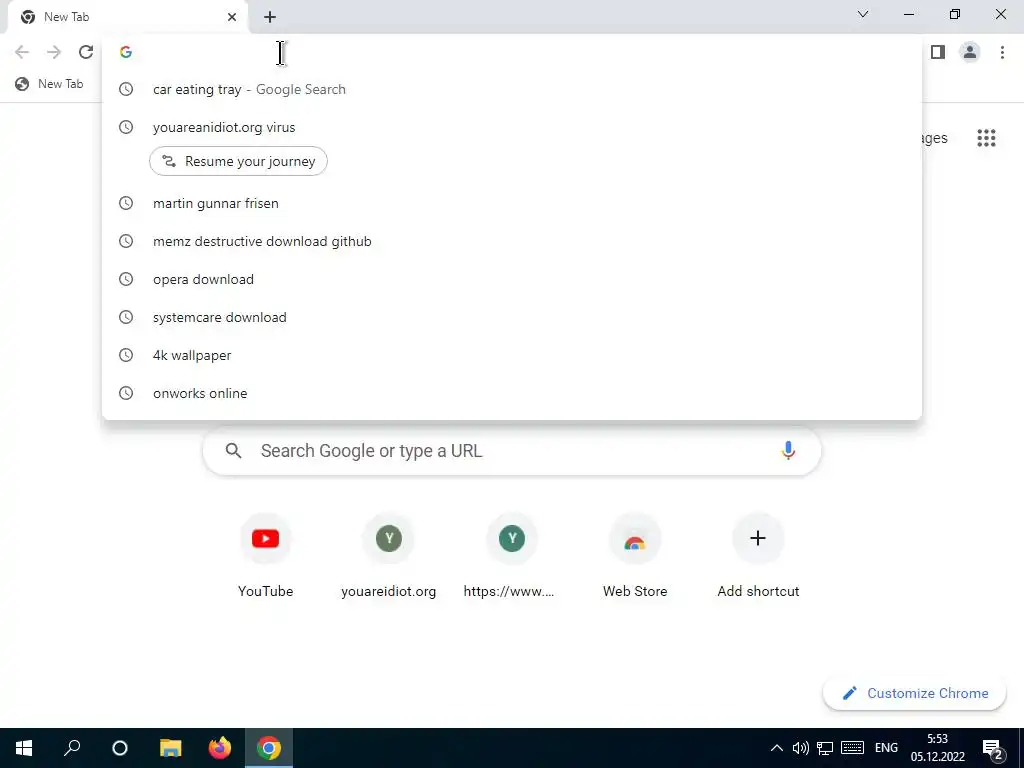Choose 'car eating tray' suggestion
This screenshot has width=1024, height=768.
(x=512, y=89)
